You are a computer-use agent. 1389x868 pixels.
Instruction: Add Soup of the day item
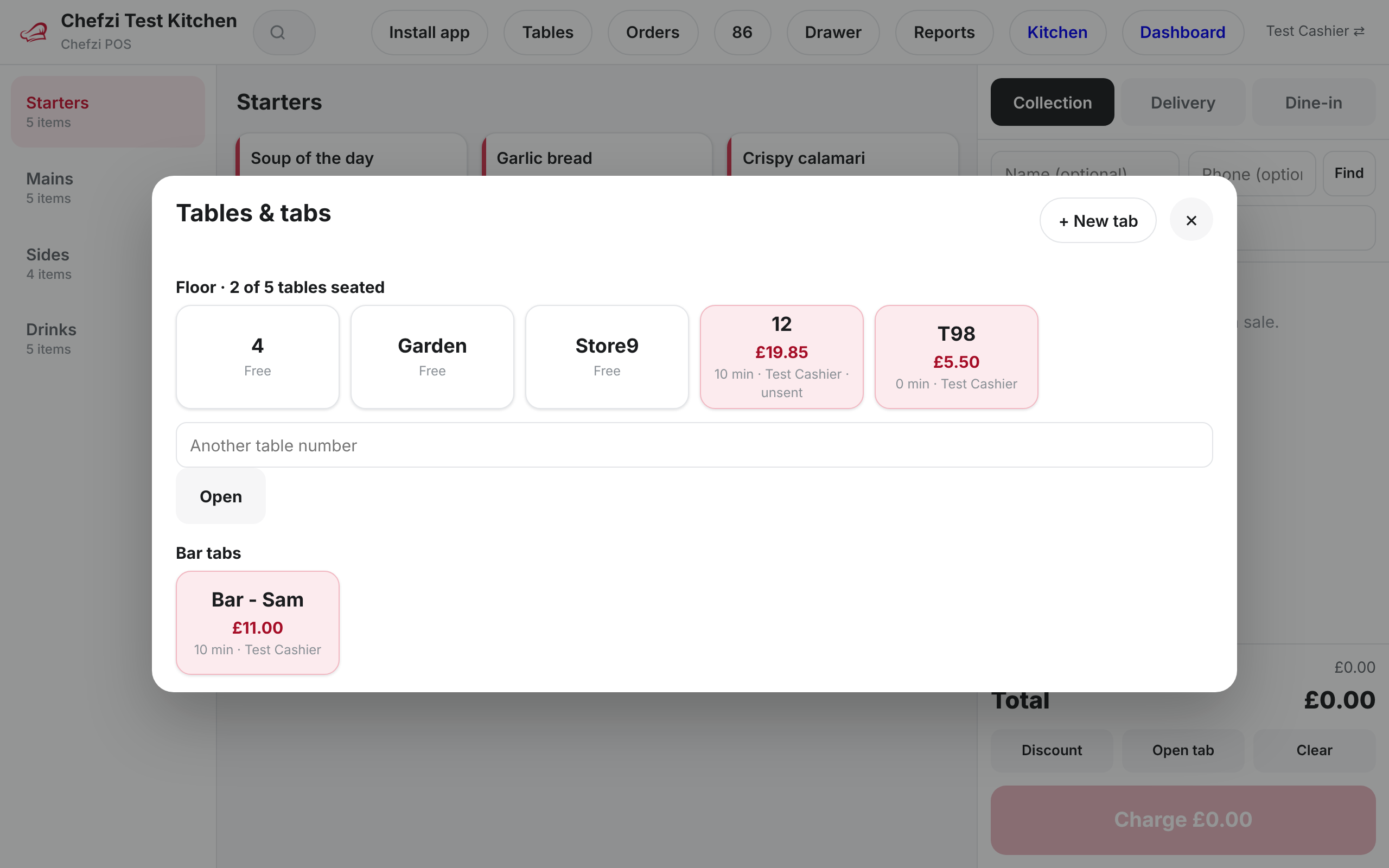point(351,156)
